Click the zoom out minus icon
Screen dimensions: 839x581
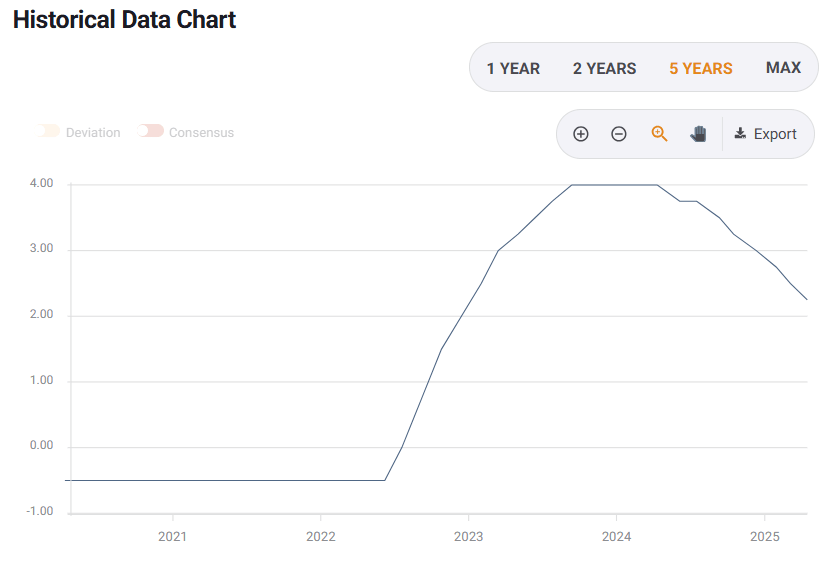[619, 134]
